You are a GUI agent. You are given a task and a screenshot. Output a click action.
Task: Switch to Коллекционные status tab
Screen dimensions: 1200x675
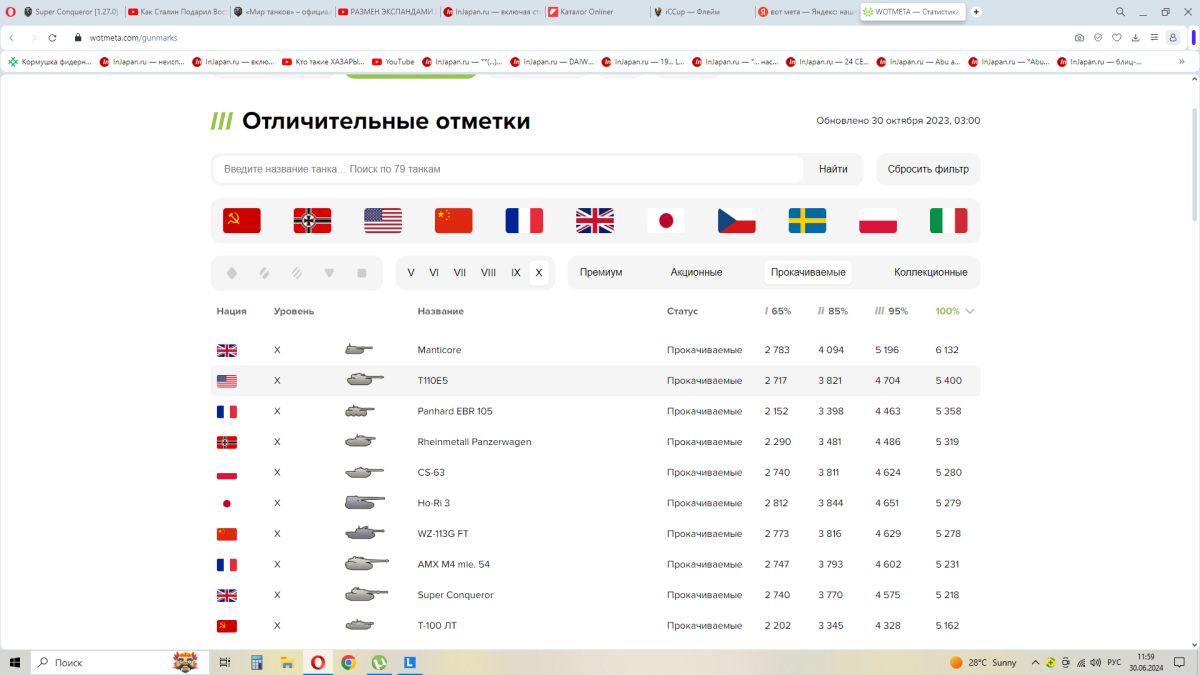pos(931,273)
